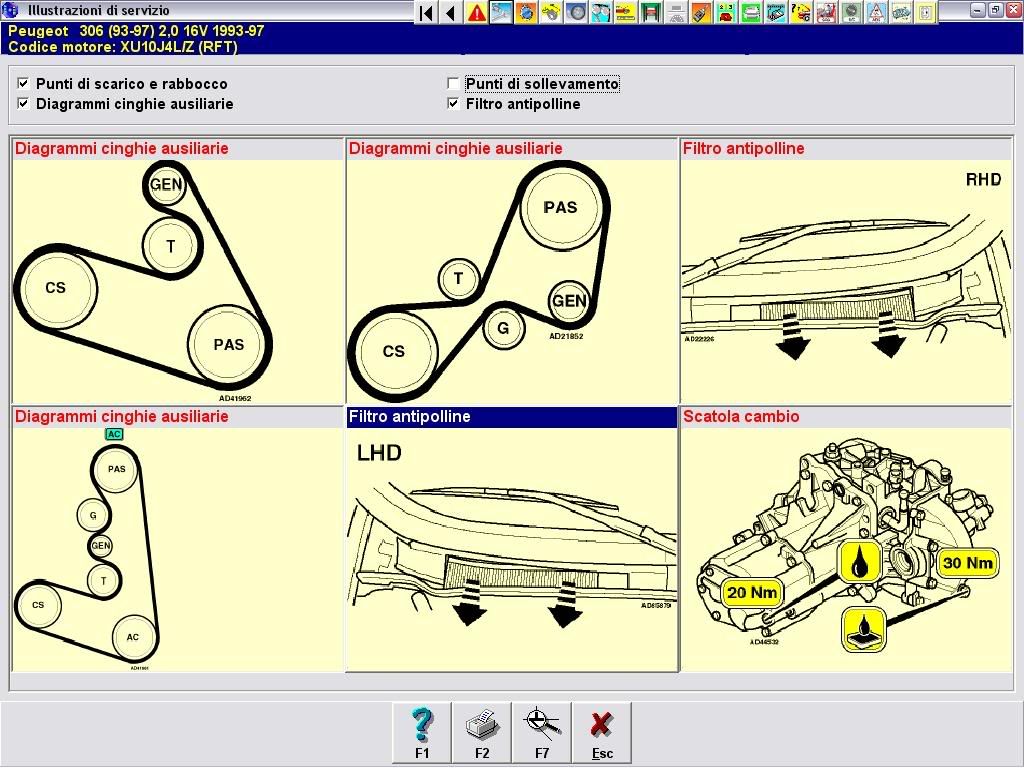Open the yellow icon with grey wheel
This screenshot has width=1024, height=768.
551,12
